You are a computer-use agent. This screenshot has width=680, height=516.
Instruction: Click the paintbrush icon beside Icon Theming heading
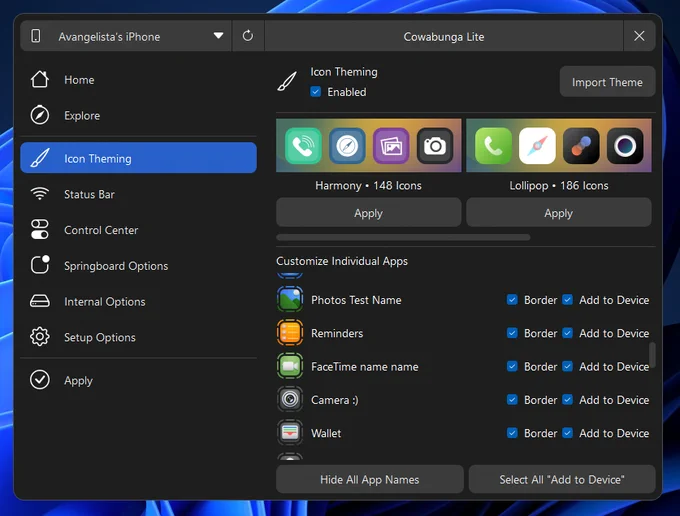(x=287, y=82)
